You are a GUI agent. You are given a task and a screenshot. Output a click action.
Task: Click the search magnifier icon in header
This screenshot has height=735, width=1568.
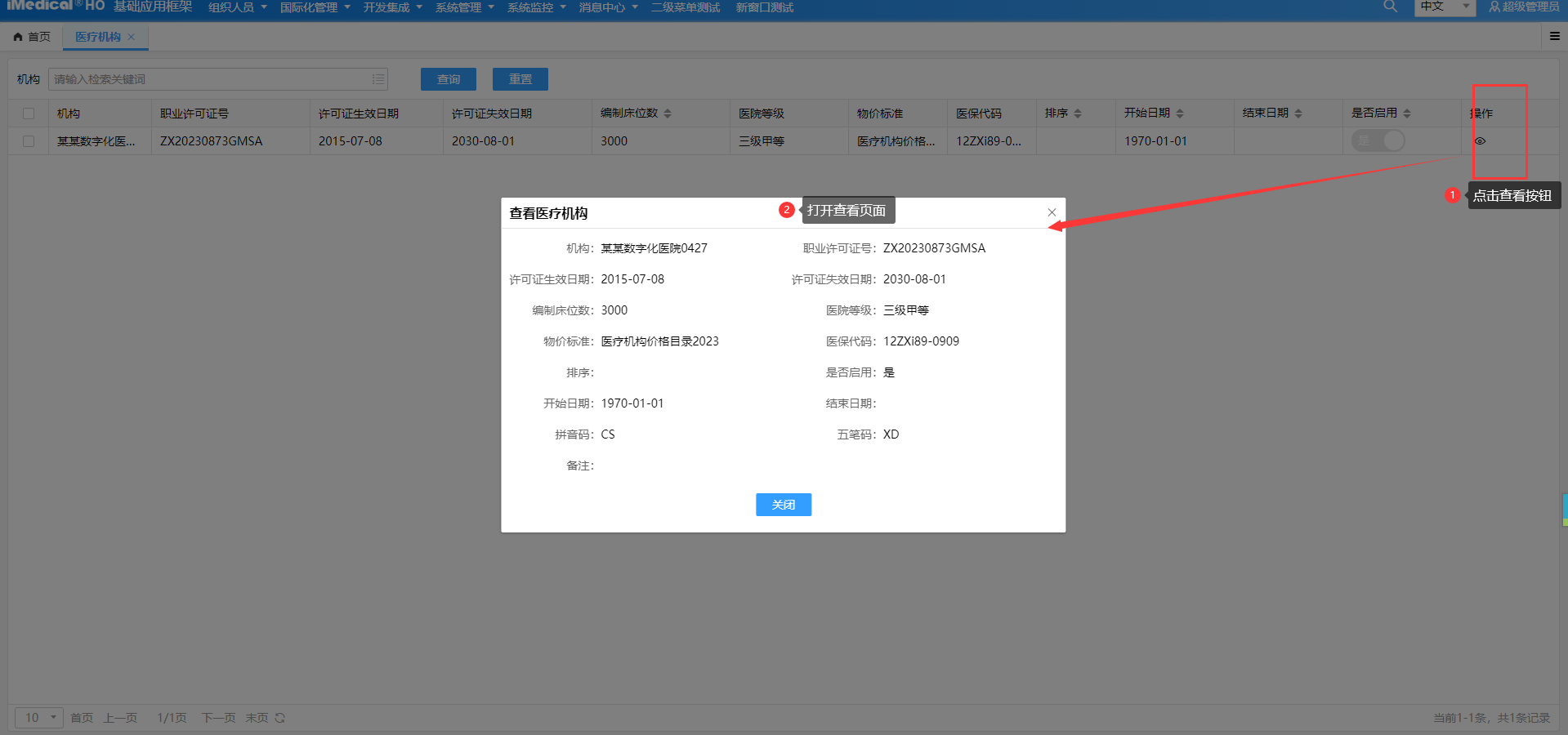(x=1390, y=7)
